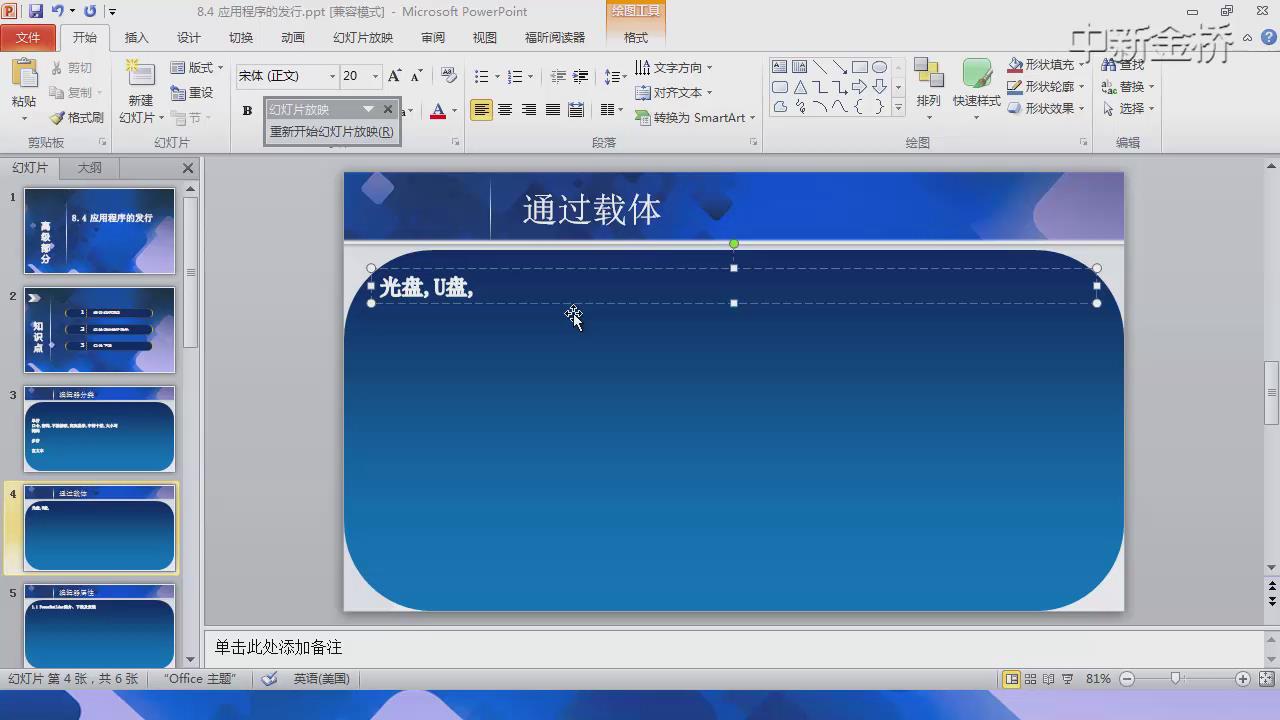
Task: Minimize the ribbon with caret button
Action: click(1248, 38)
